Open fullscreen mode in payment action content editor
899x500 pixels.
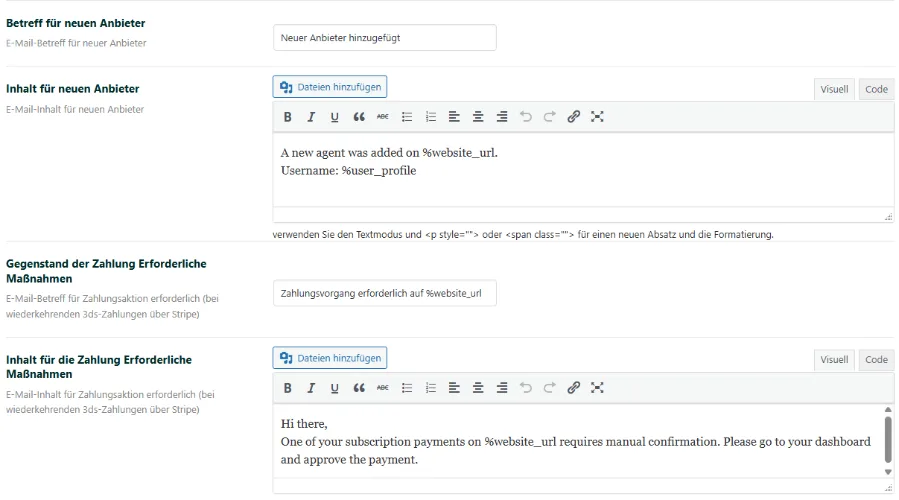pyautogui.click(x=597, y=388)
